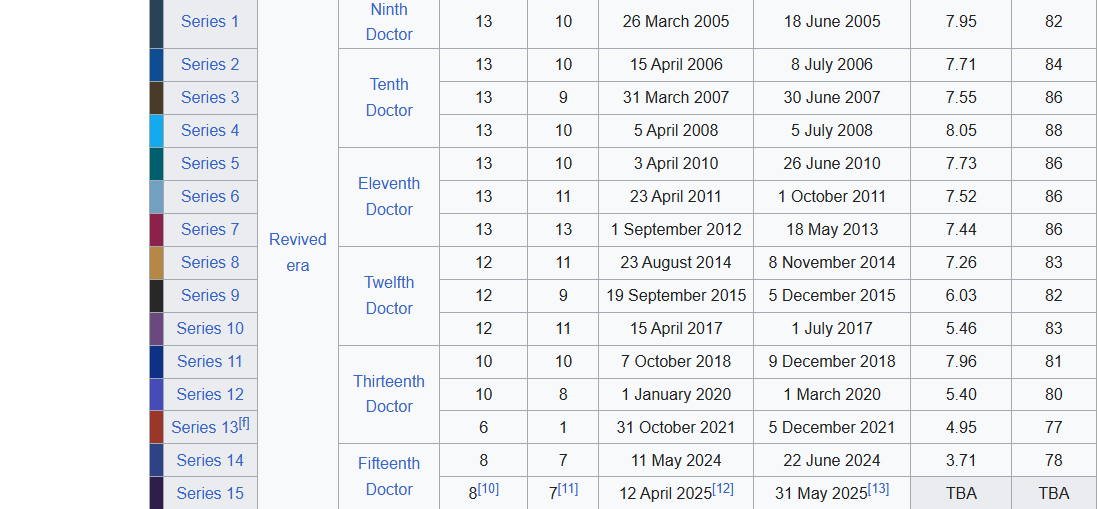Follow the Twelfth Doctor link
The image size is (1098, 509).
click(x=389, y=295)
